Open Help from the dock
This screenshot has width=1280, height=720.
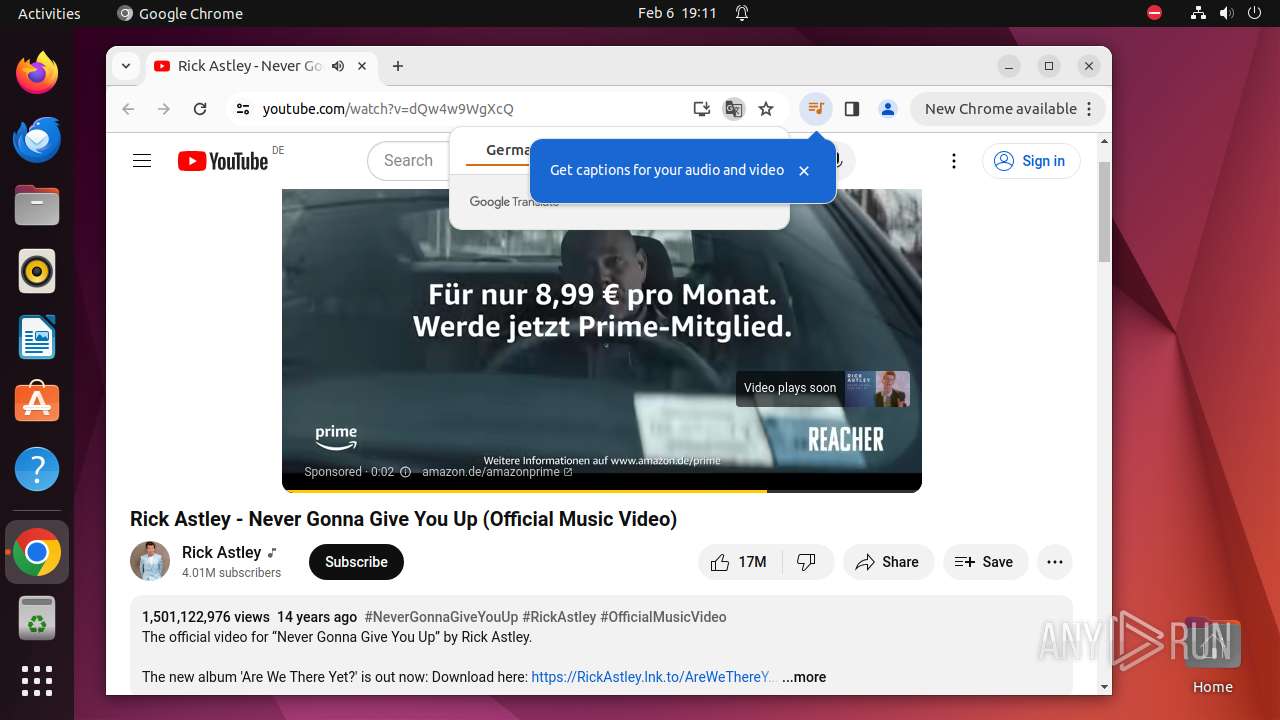[37, 469]
